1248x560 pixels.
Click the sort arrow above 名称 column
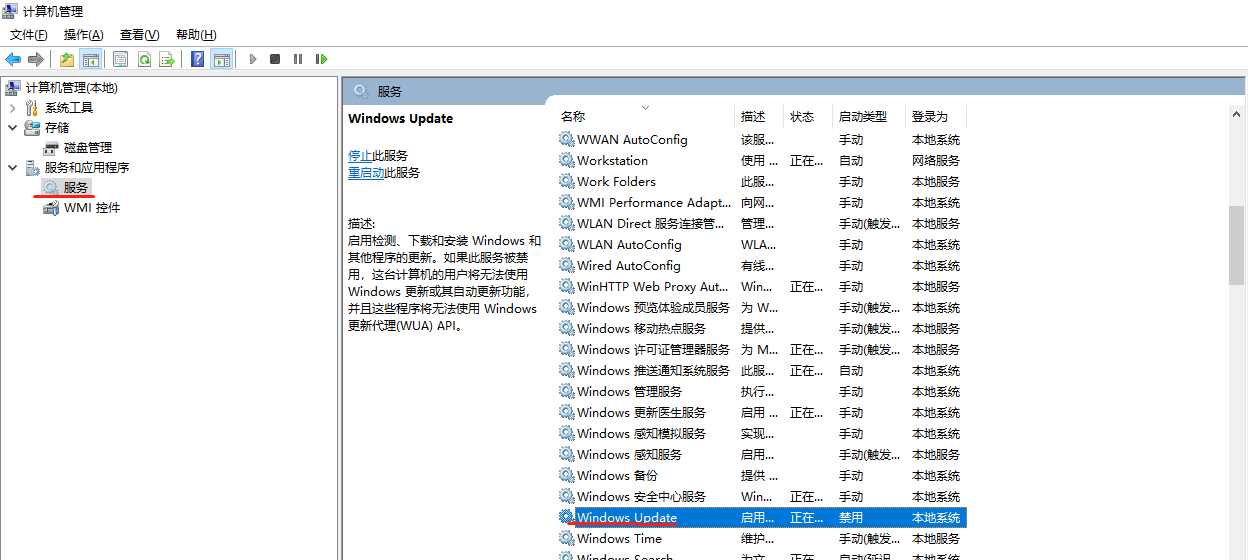[645, 107]
